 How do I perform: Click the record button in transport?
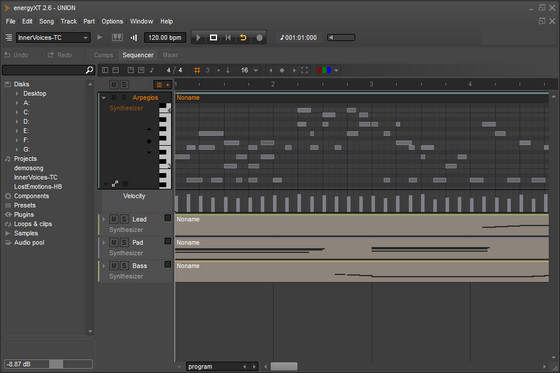coord(259,38)
